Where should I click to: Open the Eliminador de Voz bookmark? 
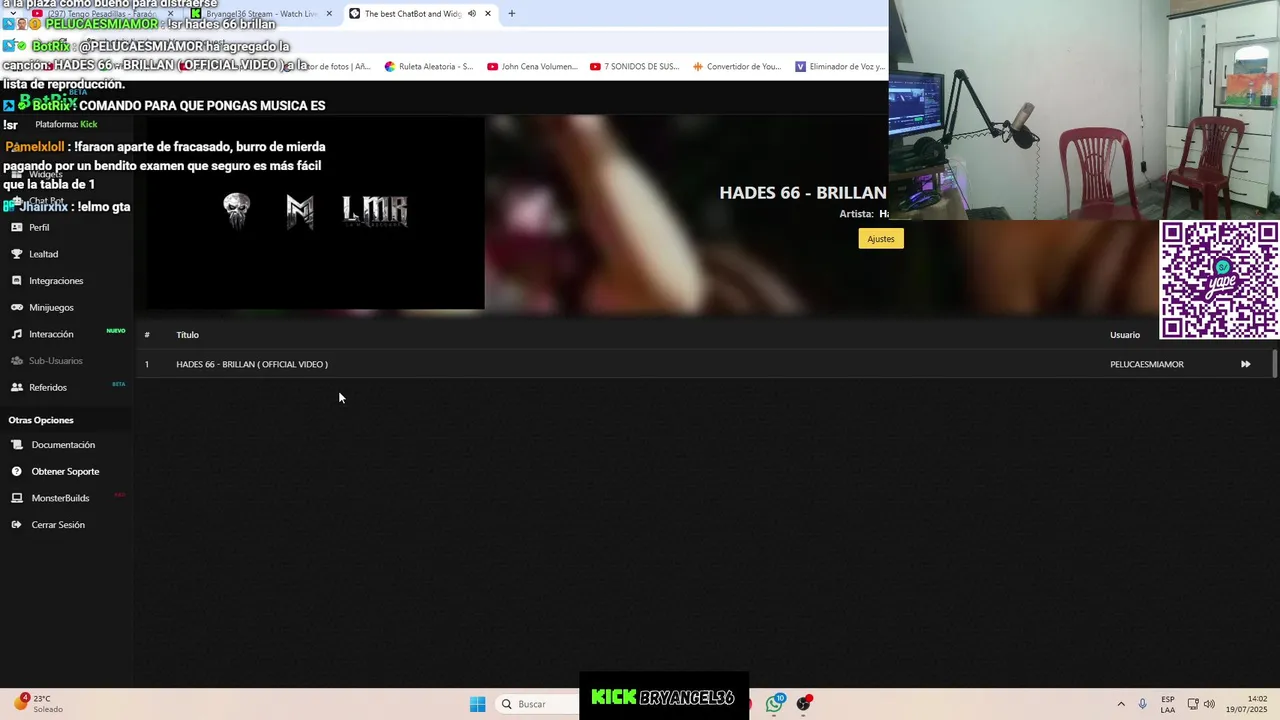(x=840, y=67)
